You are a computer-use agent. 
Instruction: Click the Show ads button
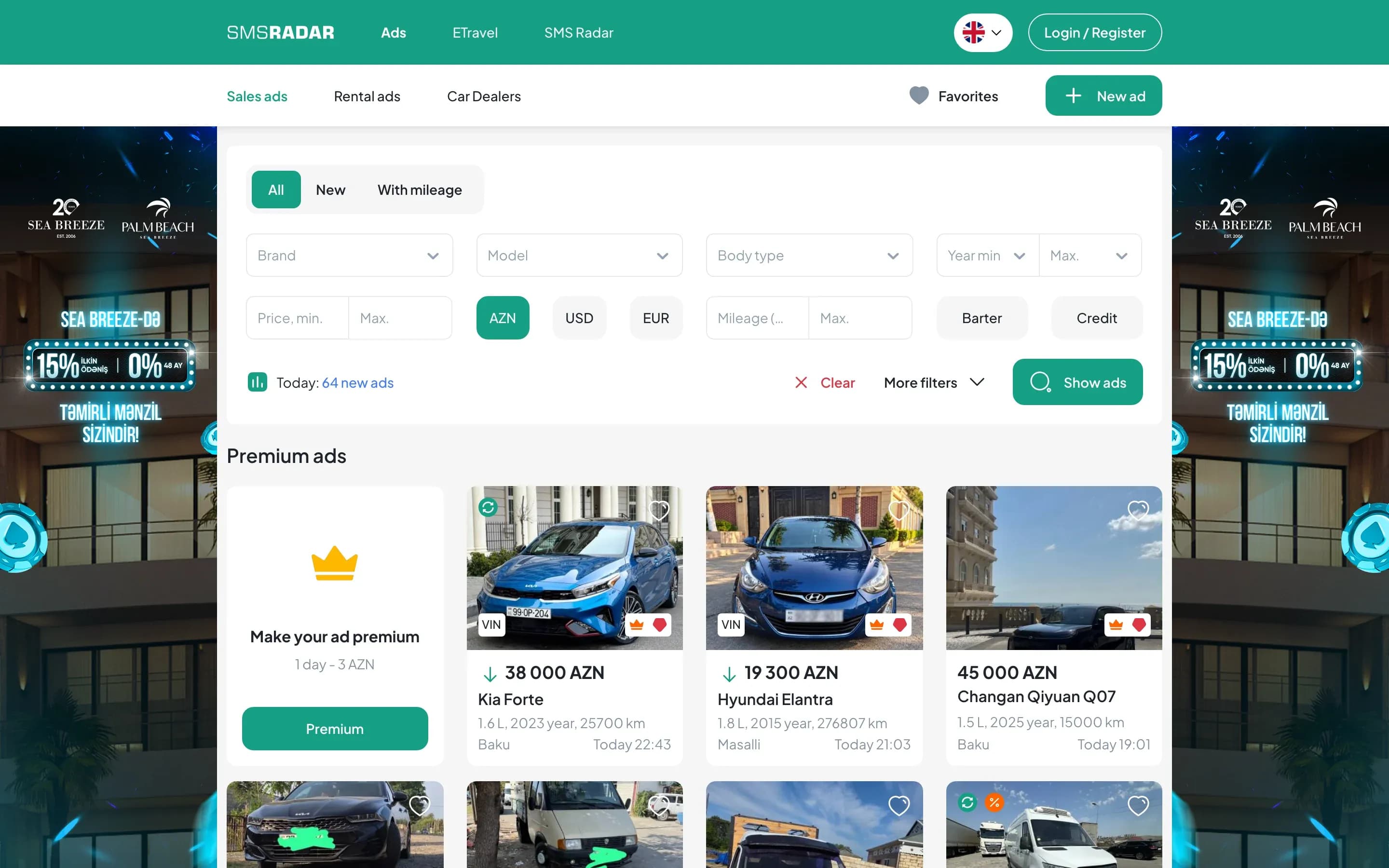(x=1077, y=382)
